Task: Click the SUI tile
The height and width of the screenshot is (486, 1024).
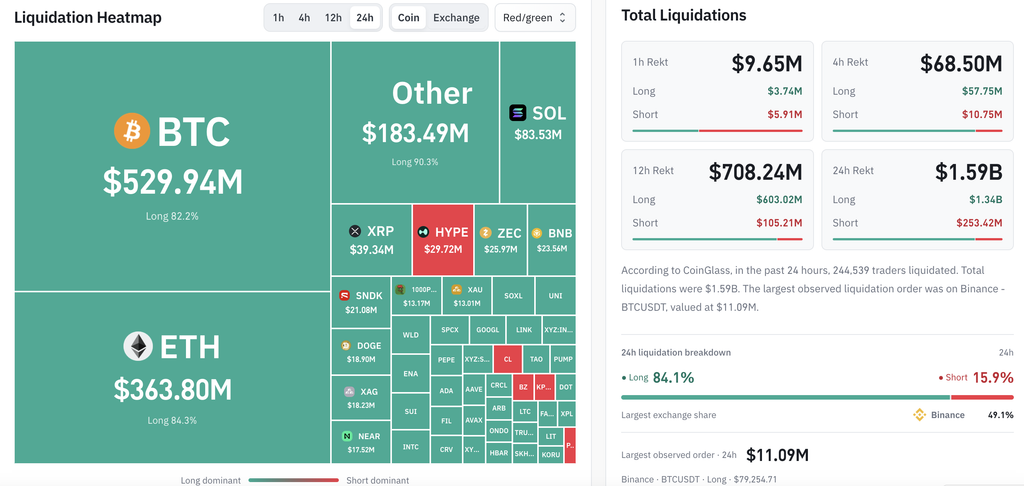Action: point(411,412)
